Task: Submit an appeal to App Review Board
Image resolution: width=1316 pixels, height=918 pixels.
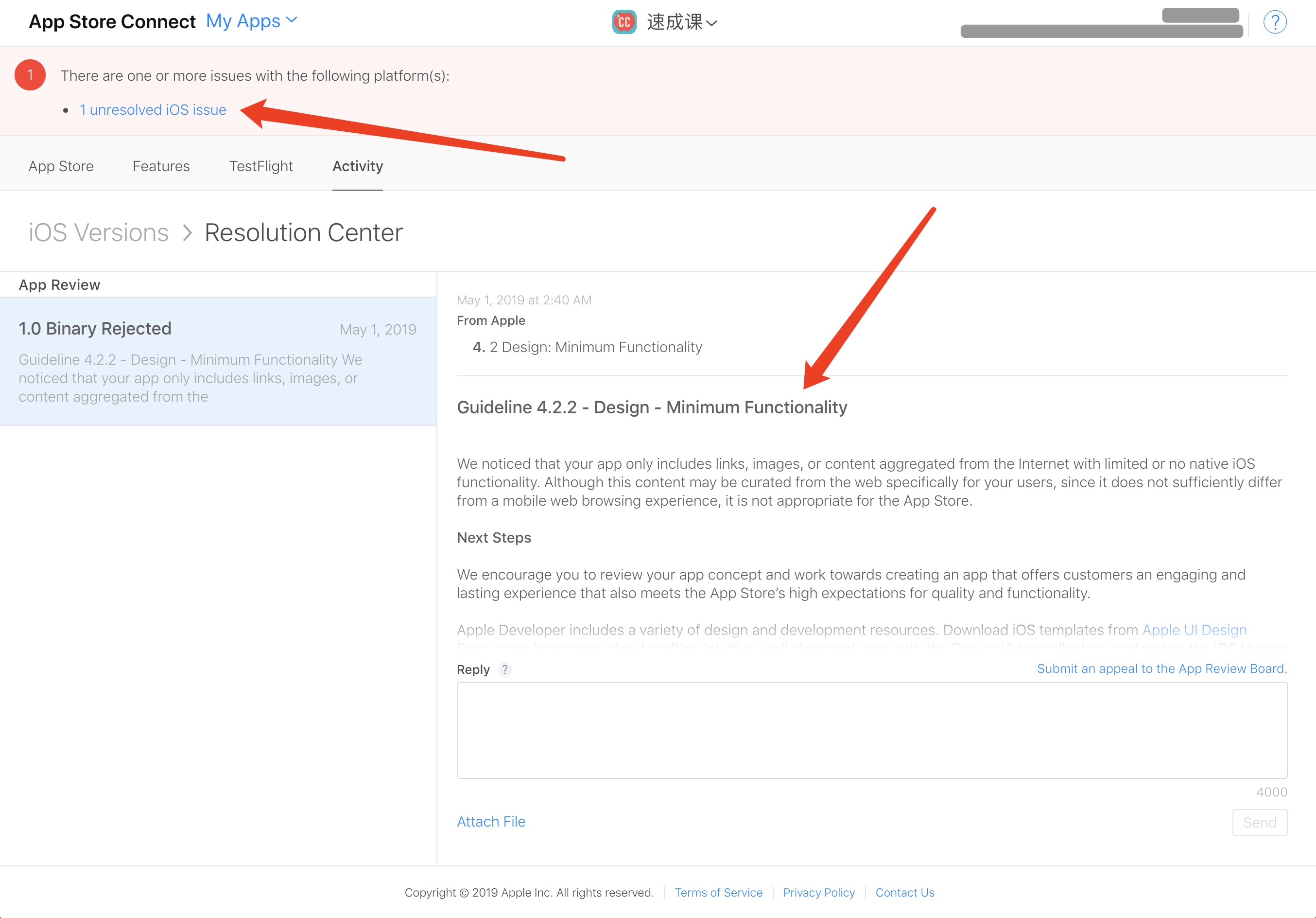Action: click(x=1161, y=669)
